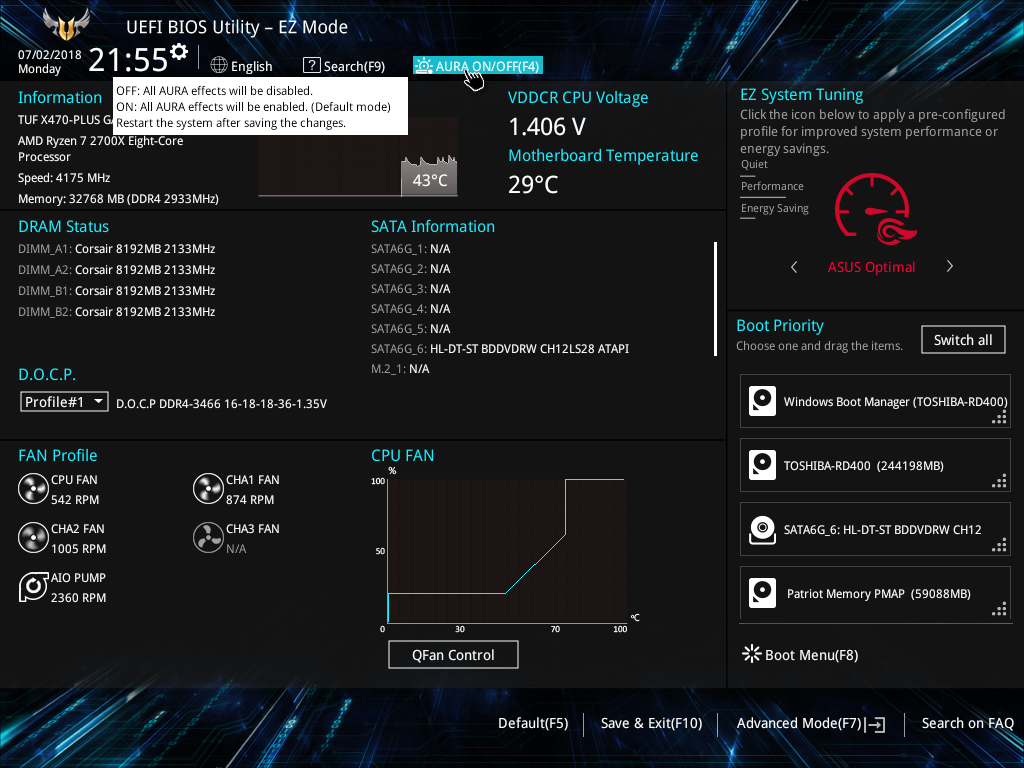
Task: Open the English language selector
Action: [242, 66]
